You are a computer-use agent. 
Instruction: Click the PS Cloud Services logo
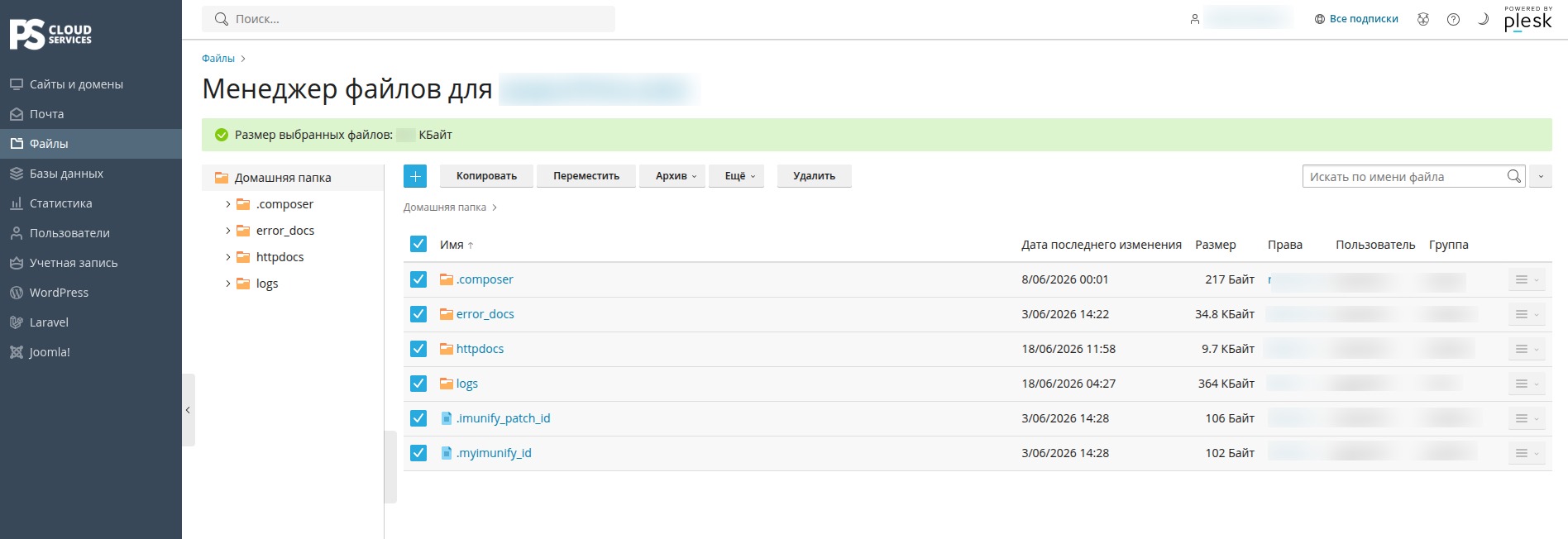click(50, 34)
